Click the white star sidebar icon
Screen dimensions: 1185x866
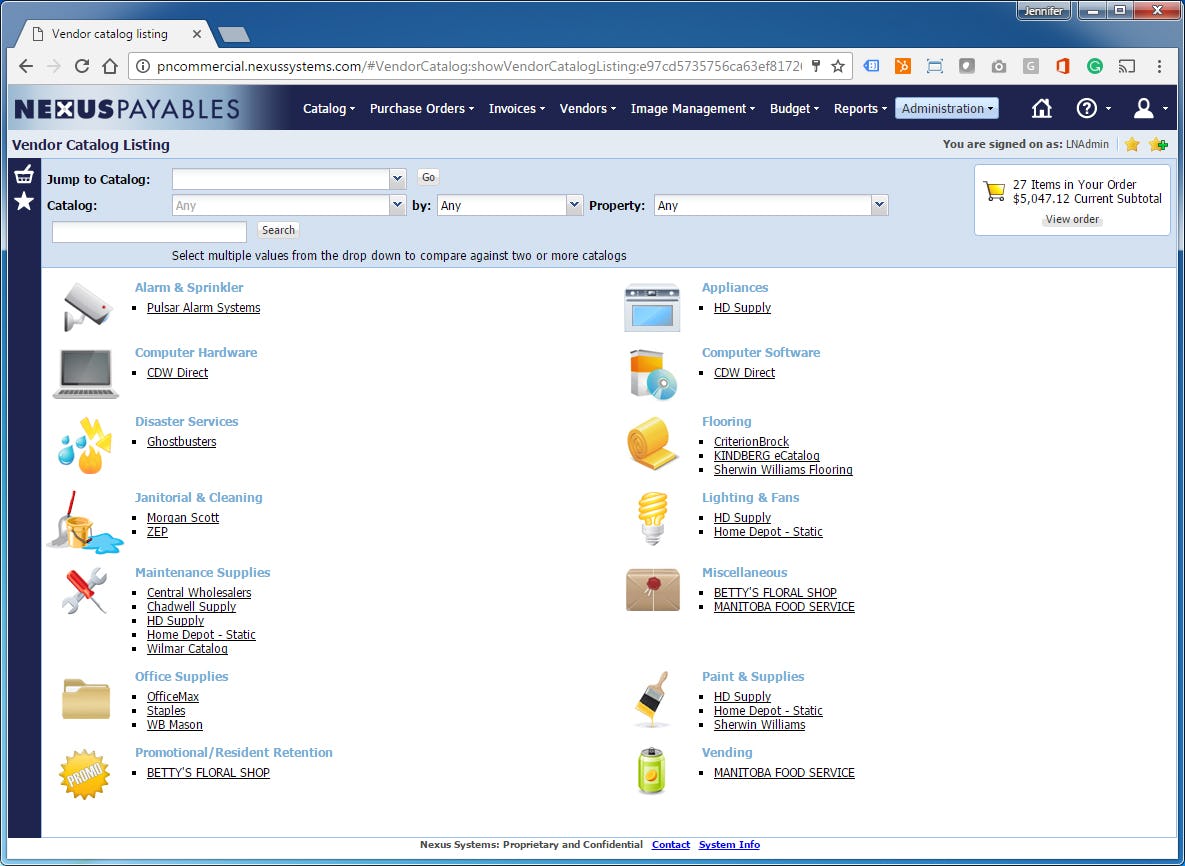[24, 201]
